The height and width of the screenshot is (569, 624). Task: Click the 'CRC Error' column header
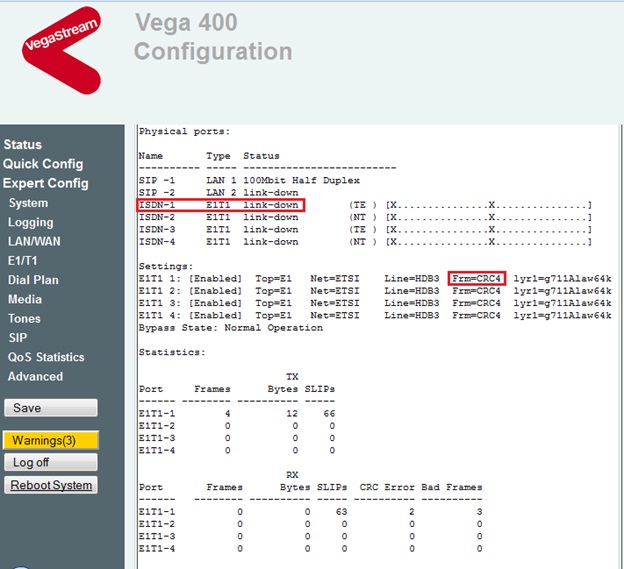tap(387, 487)
